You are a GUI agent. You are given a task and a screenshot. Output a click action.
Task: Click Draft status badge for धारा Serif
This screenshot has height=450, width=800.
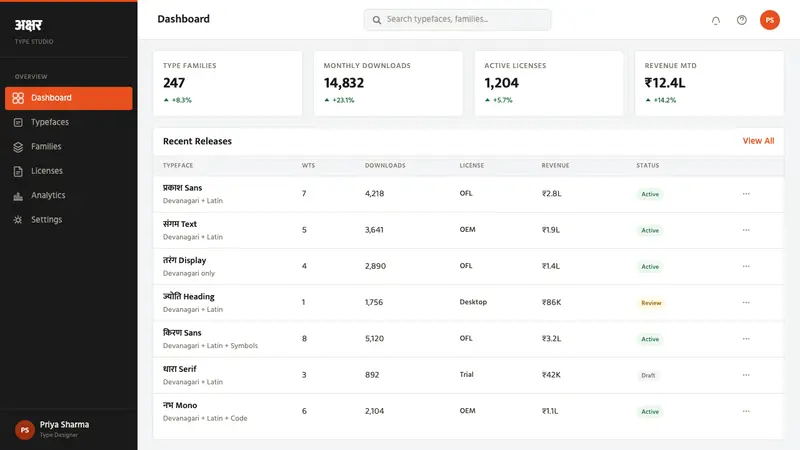[x=648, y=376]
